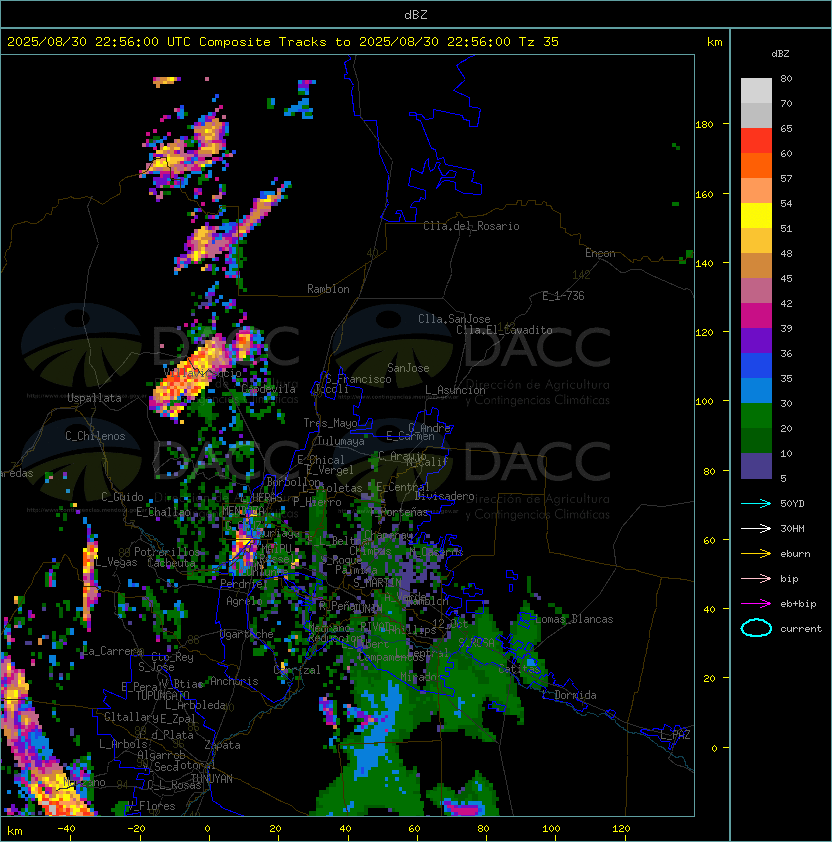Click the 'L_Vegas' map label

pyautogui.click(x=115, y=562)
